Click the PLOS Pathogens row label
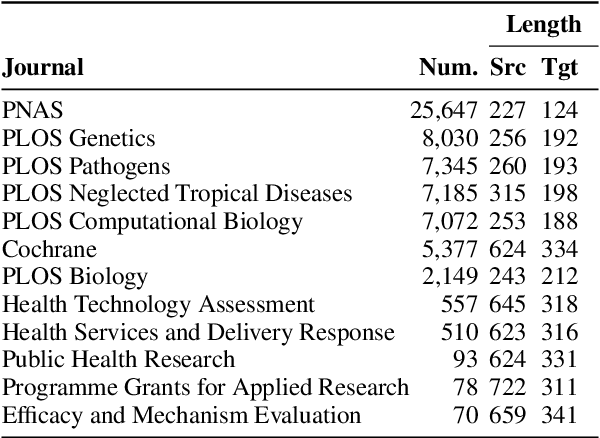This screenshot has width=600, height=438. tap(86, 166)
